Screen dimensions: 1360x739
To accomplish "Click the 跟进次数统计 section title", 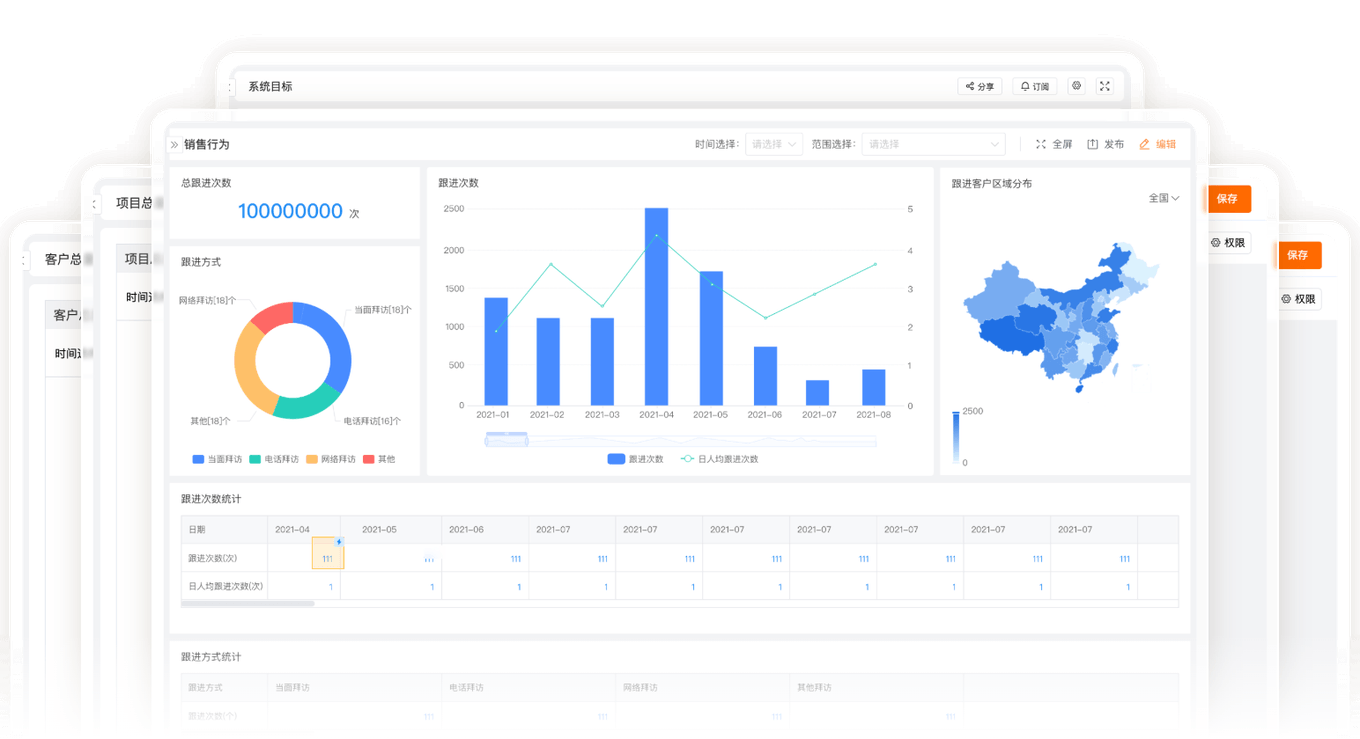I will [211, 499].
